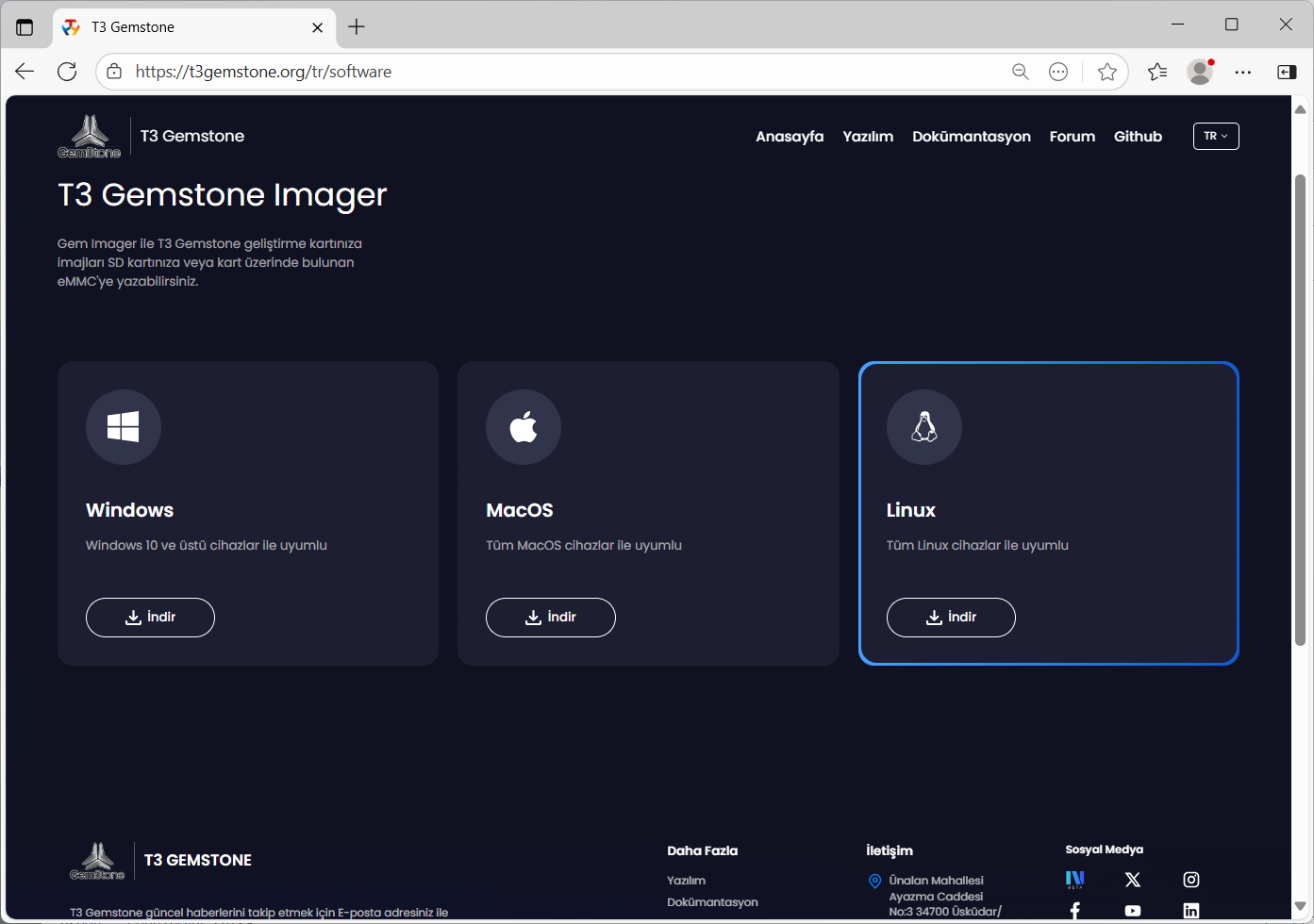Click 'Windows 10 ve üstü cihazlar ile uyumlu' text
Screen dimensions: 1314x924
pos(207,546)
